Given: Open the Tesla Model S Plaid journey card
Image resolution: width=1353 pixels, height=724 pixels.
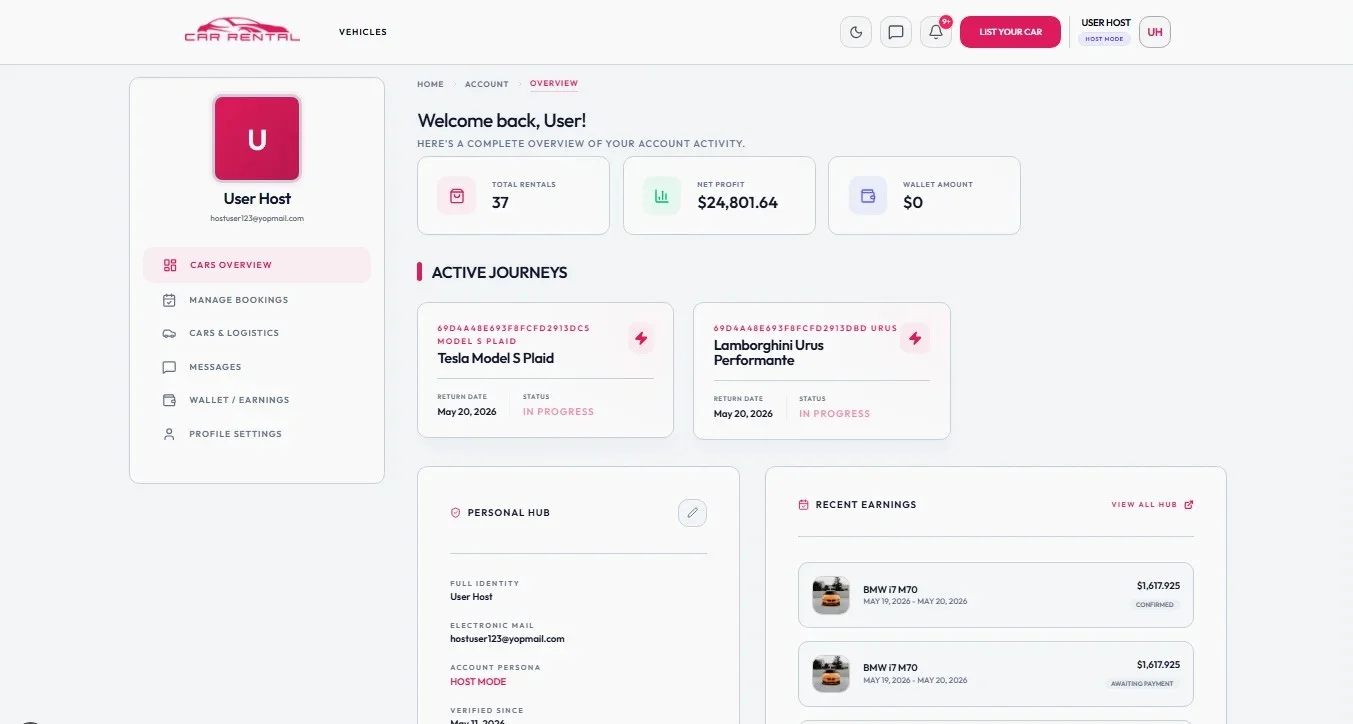Looking at the screenshot, I should 546,370.
